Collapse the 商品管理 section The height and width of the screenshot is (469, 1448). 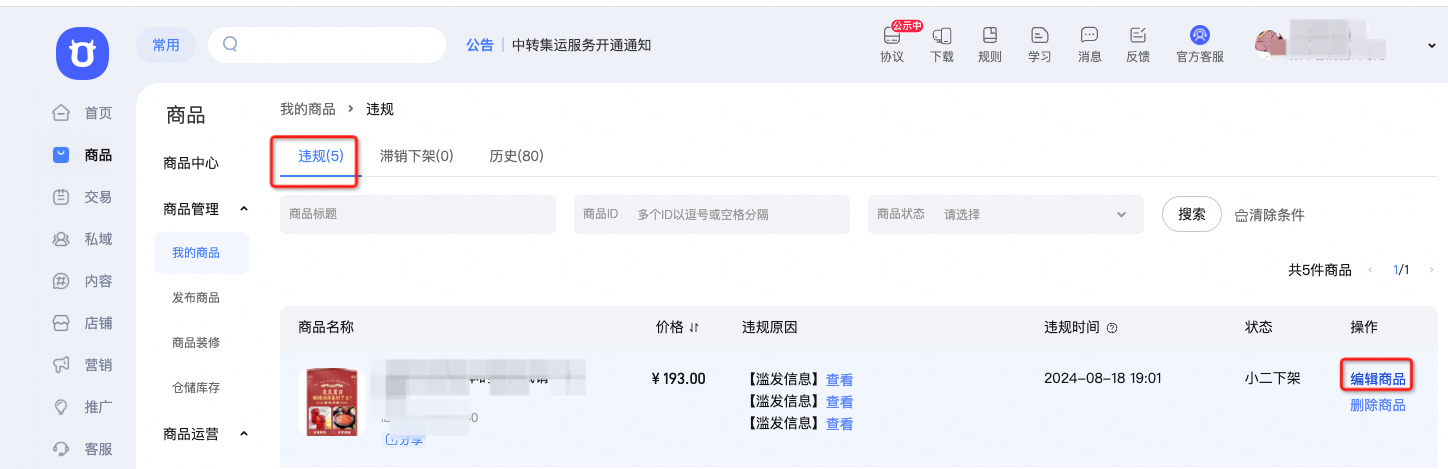click(244, 209)
